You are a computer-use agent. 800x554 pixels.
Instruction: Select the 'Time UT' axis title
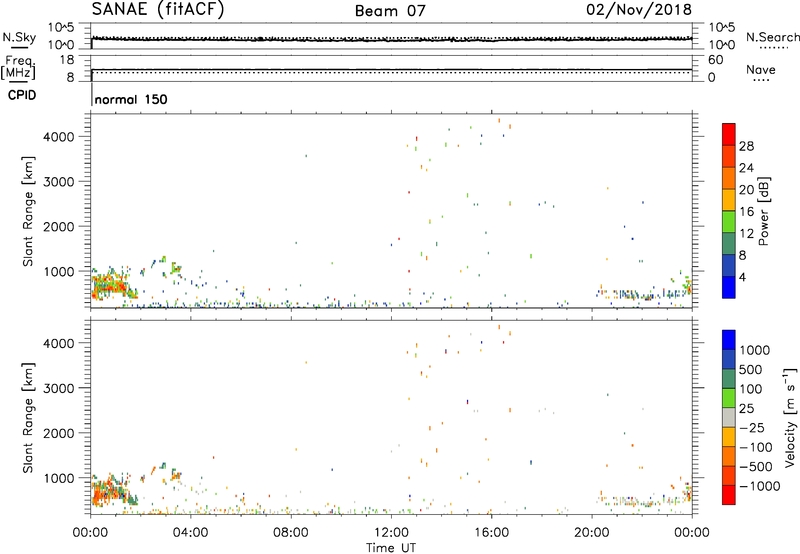pos(391,548)
